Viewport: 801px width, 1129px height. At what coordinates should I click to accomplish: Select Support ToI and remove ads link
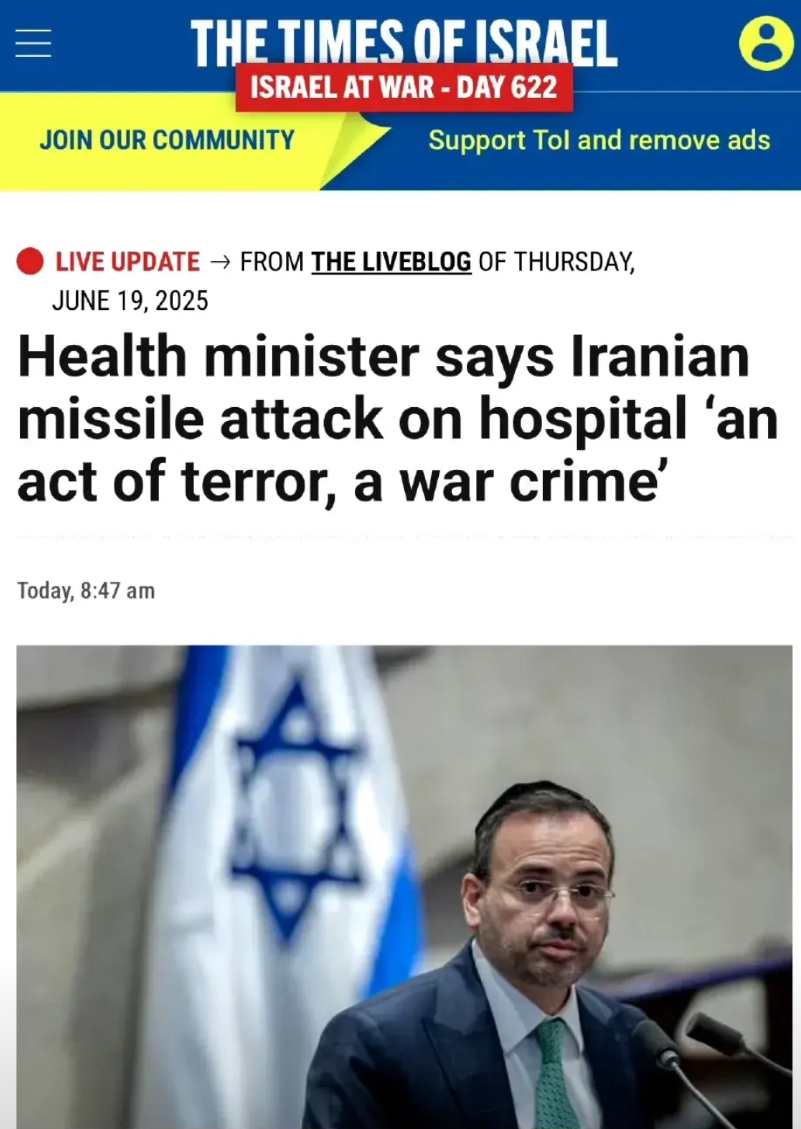point(599,140)
